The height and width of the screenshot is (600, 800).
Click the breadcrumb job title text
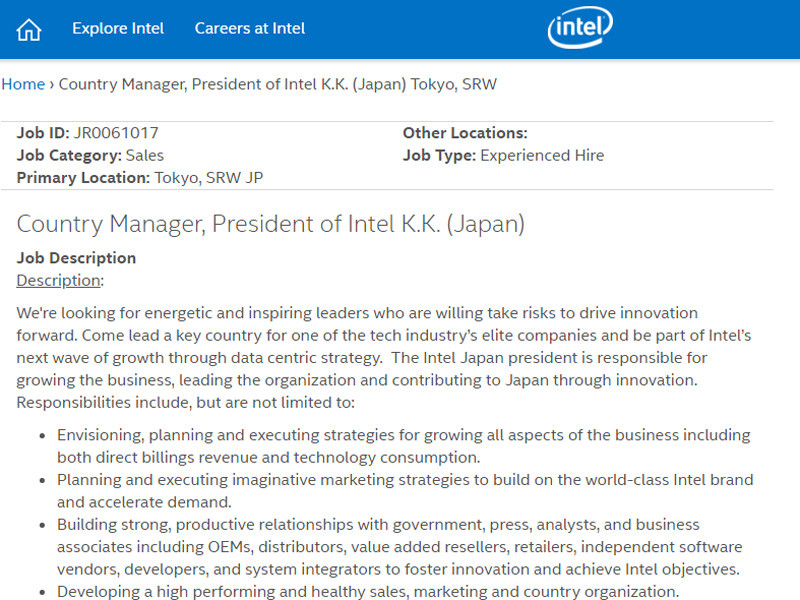click(x=277, y=84)
